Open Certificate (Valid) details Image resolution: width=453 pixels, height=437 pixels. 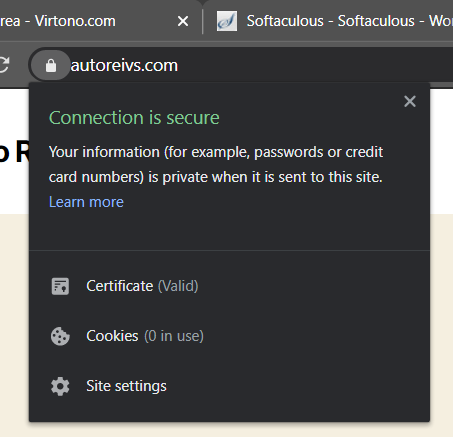[229, 286]
